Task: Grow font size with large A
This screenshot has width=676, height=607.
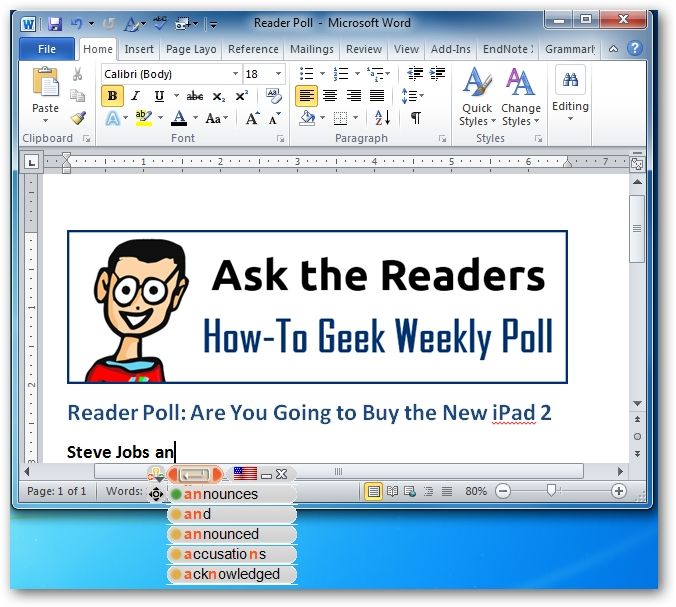Action: (252, 118)
